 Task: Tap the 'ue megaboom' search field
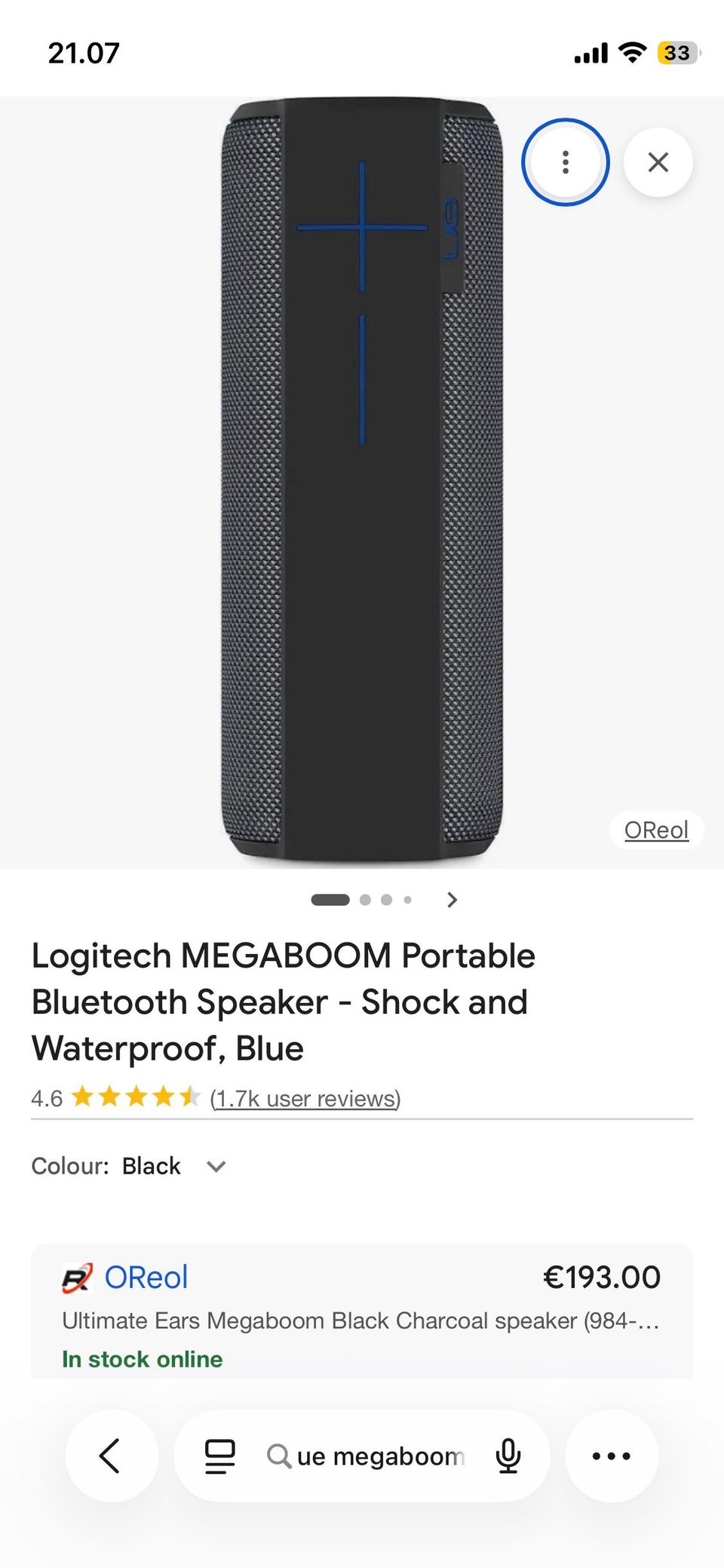tap(379, 1456)
